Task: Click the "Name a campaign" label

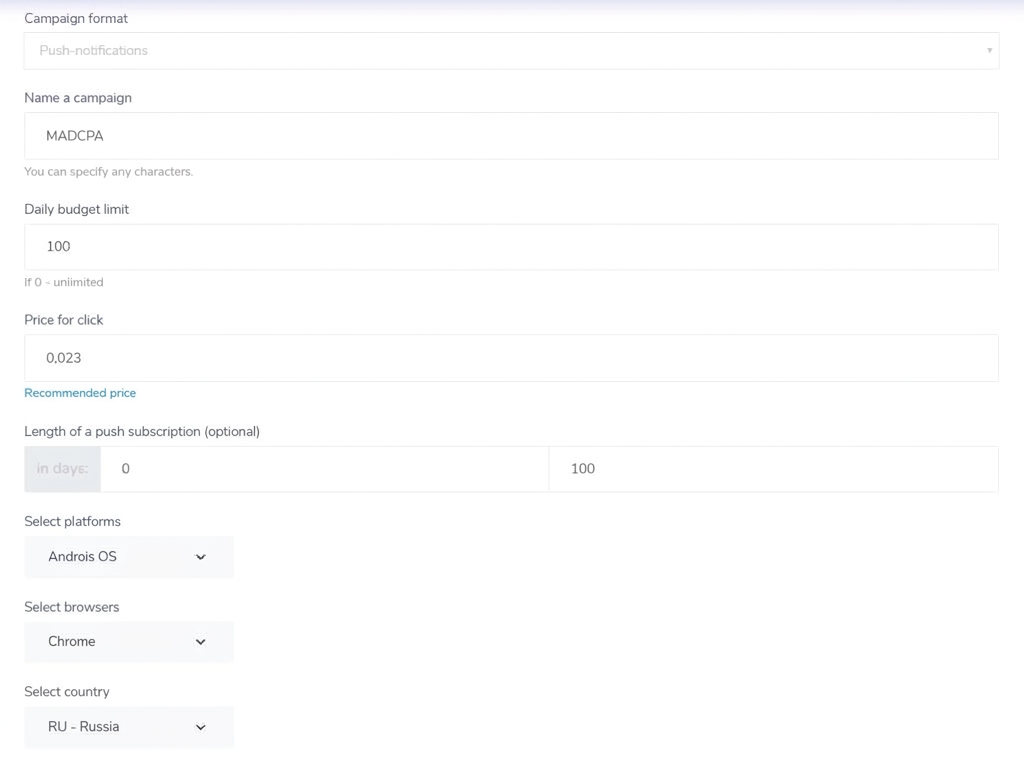Action: point(78,98)
